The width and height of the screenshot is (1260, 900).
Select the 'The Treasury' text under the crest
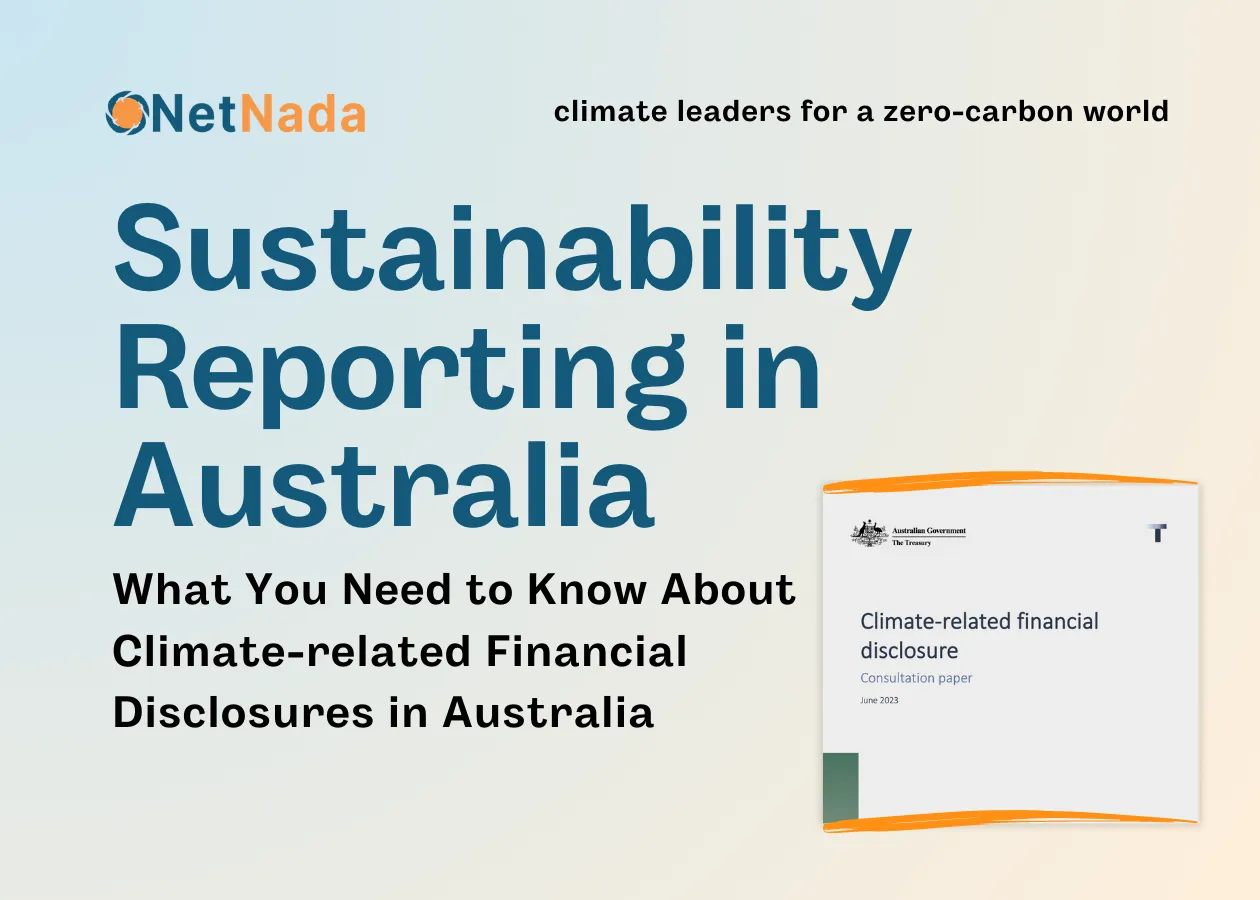coord(913,541)
